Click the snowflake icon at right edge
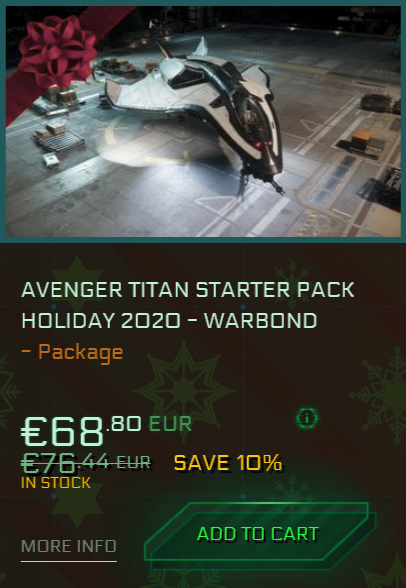The image size is (406, 588). tap(381, 394)
